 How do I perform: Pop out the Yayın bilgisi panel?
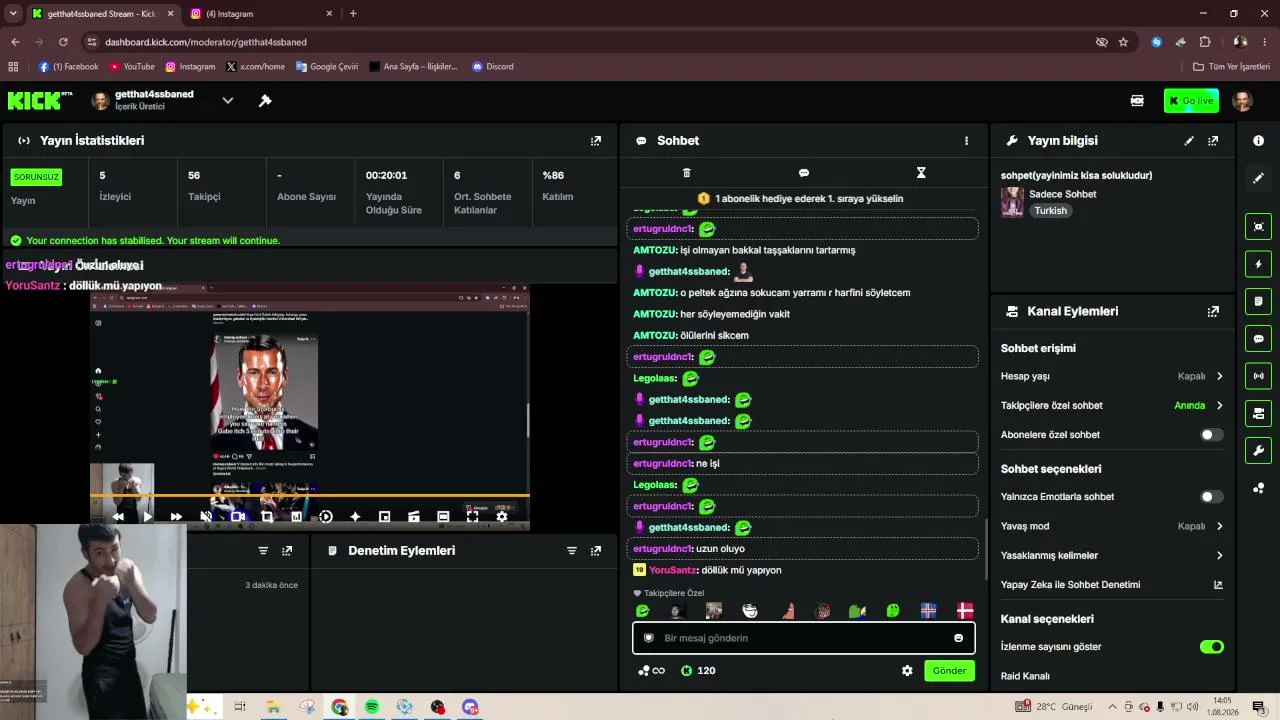[1213, 141]
